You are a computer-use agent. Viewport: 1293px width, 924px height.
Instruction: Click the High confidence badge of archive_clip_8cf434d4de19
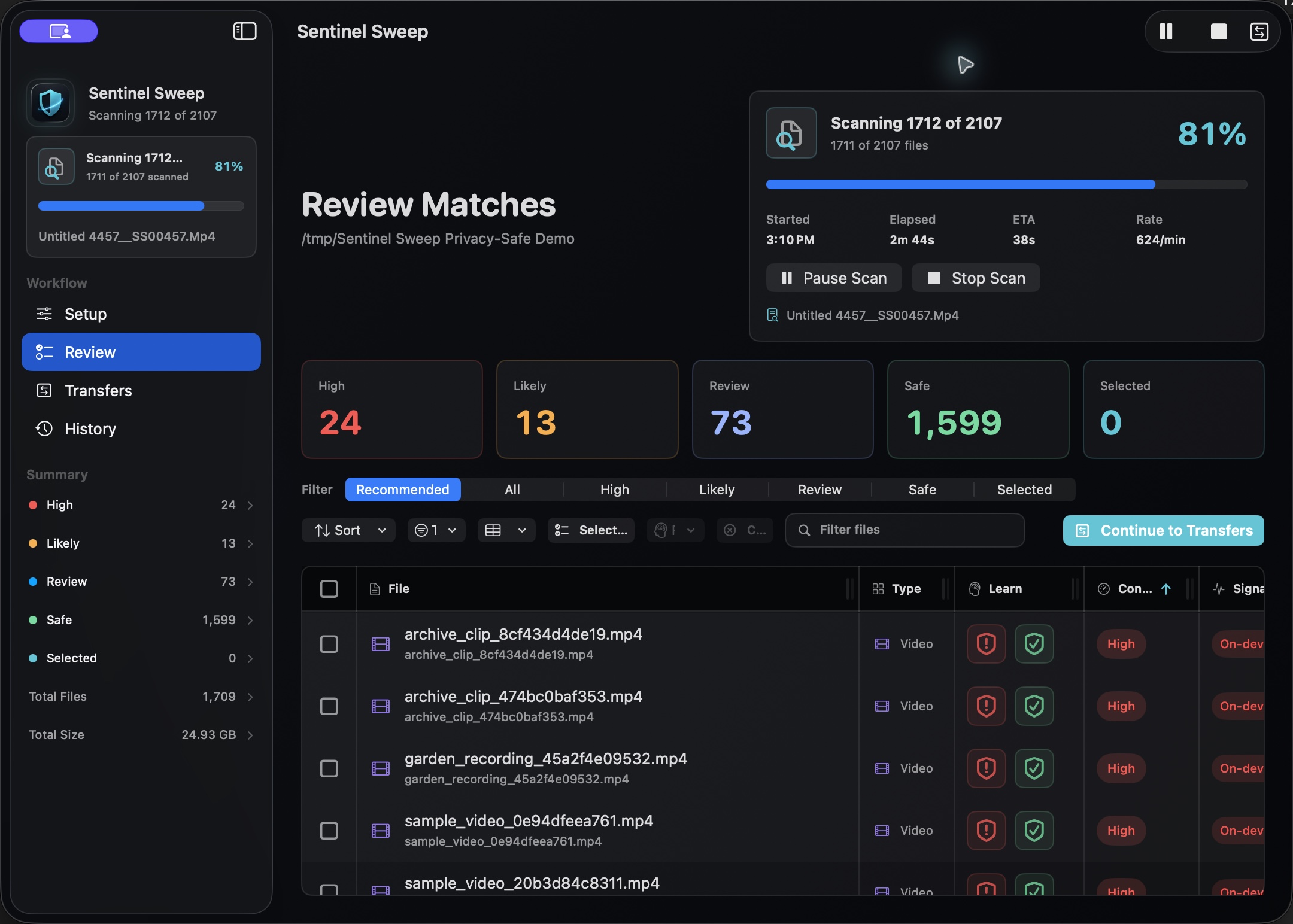pos(1121,644)
